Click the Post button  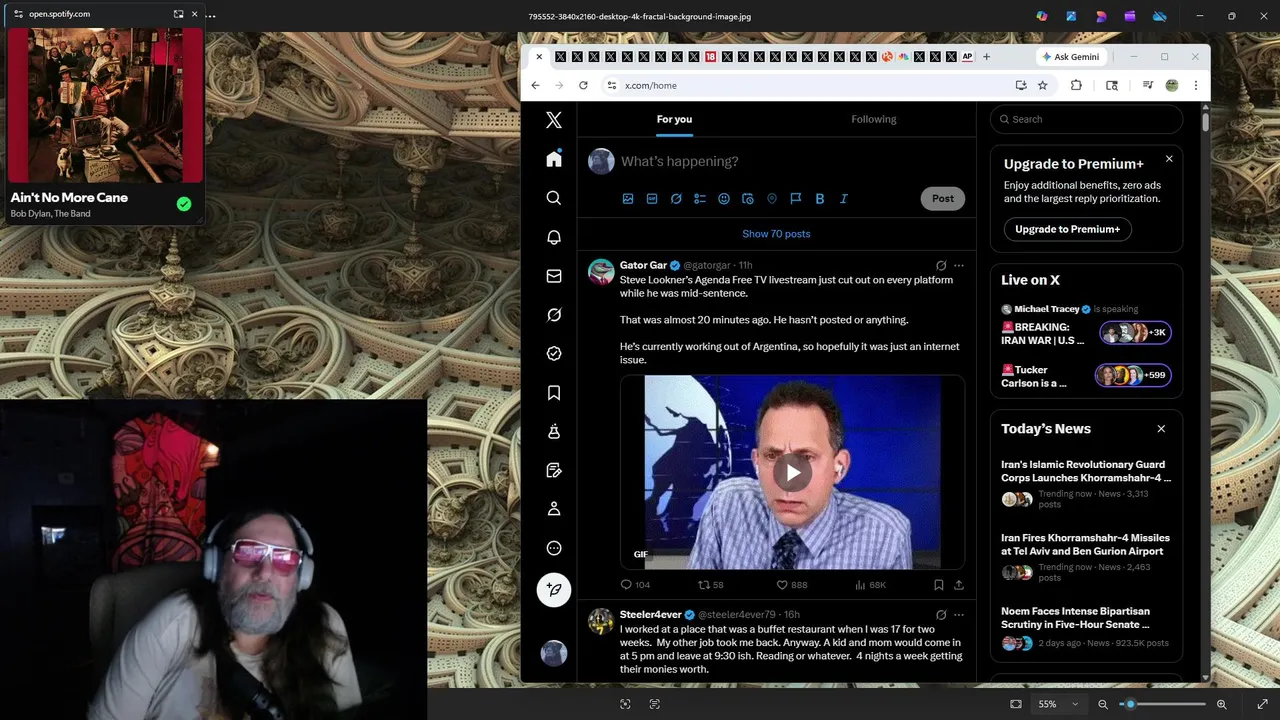(x=943, y=198)
